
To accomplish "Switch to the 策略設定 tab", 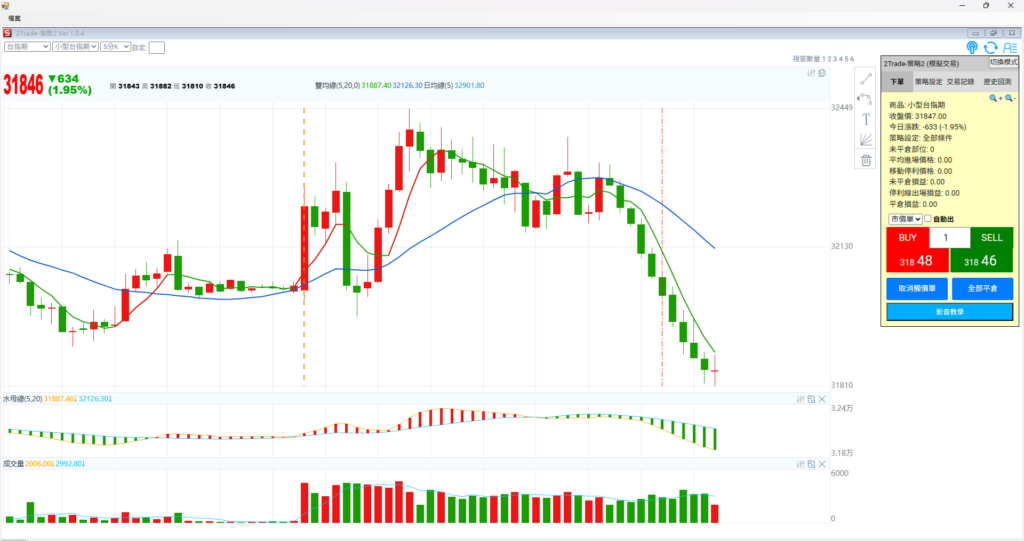I will (x=930, y=82).
